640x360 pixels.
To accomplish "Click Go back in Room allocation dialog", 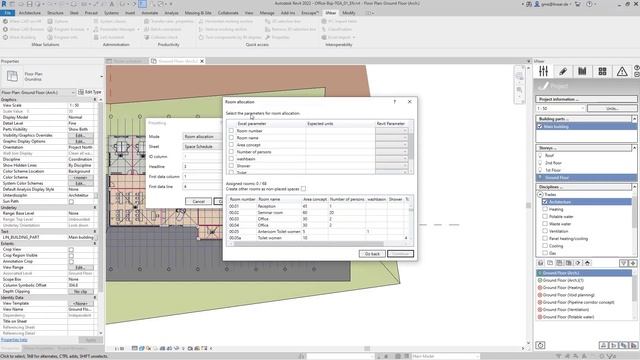I will (x=372, y=253).
